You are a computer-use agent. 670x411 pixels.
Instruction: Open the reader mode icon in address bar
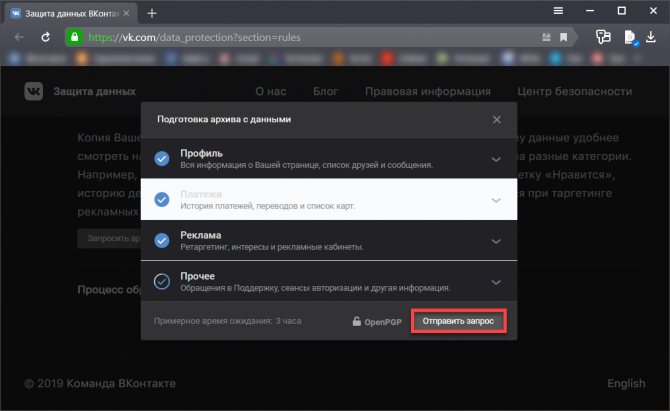click(x=546, y=37)
